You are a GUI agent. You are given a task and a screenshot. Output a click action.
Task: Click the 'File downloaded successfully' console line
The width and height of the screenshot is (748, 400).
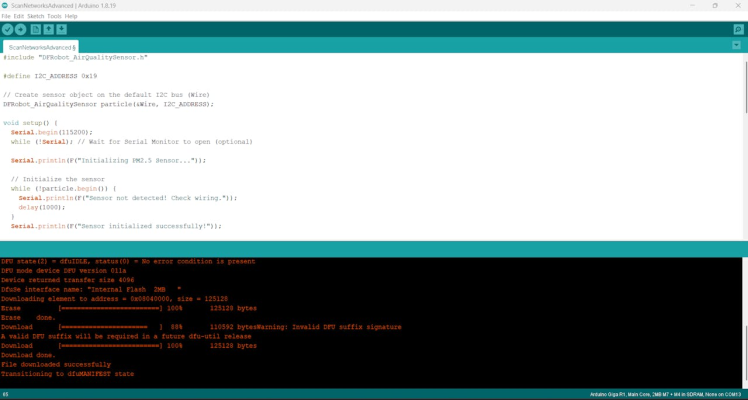[56, 364]
